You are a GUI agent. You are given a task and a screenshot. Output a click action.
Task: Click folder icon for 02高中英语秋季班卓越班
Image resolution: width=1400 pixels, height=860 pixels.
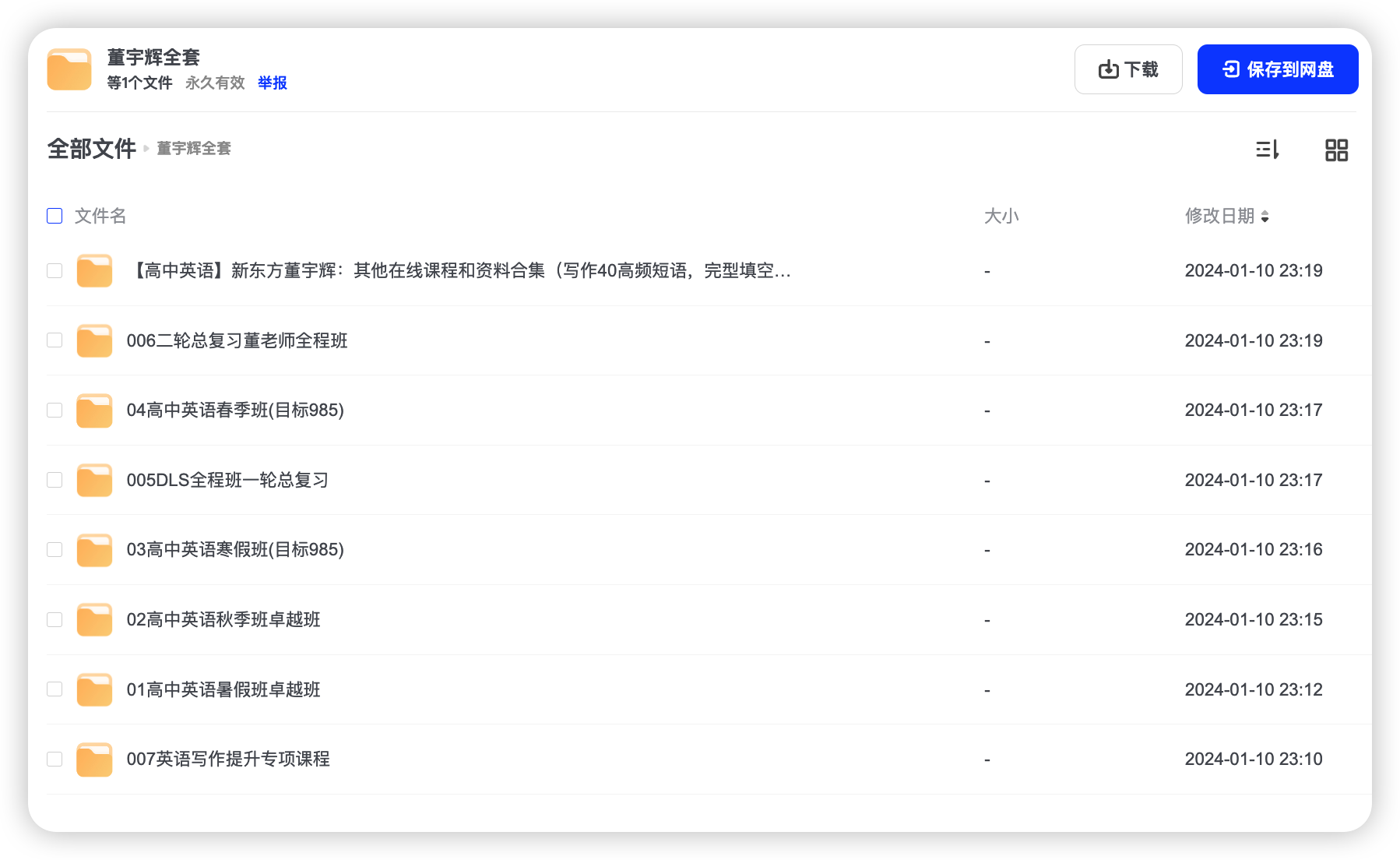[94, 619]
